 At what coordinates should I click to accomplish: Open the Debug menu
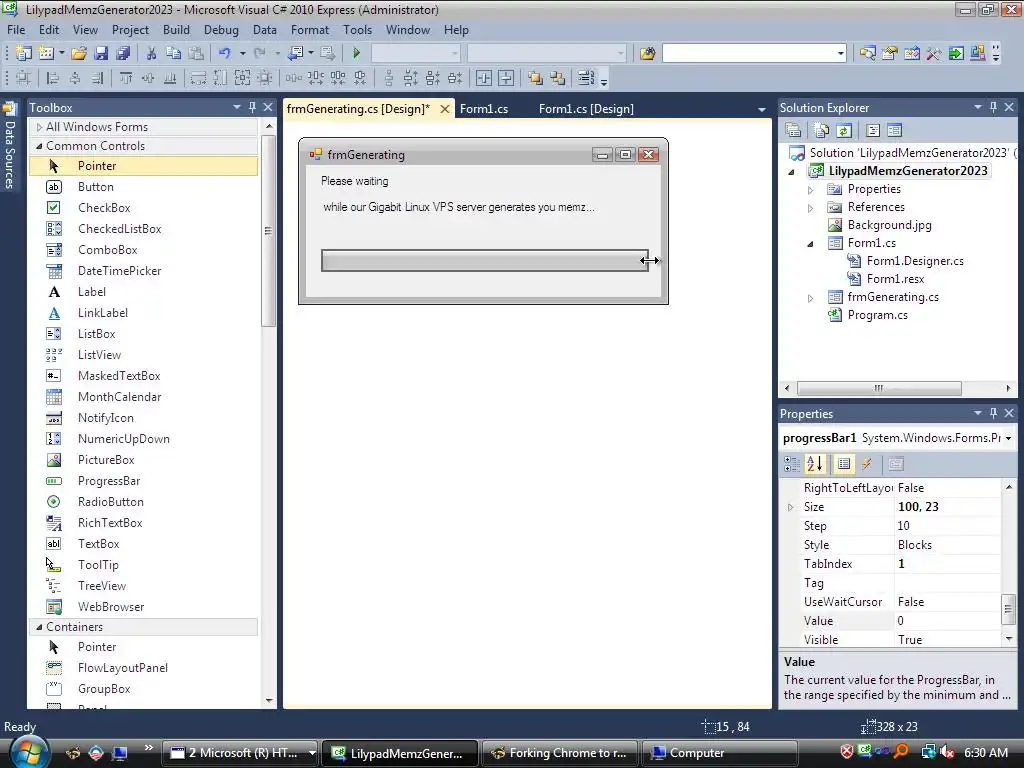tap(221, 30)
